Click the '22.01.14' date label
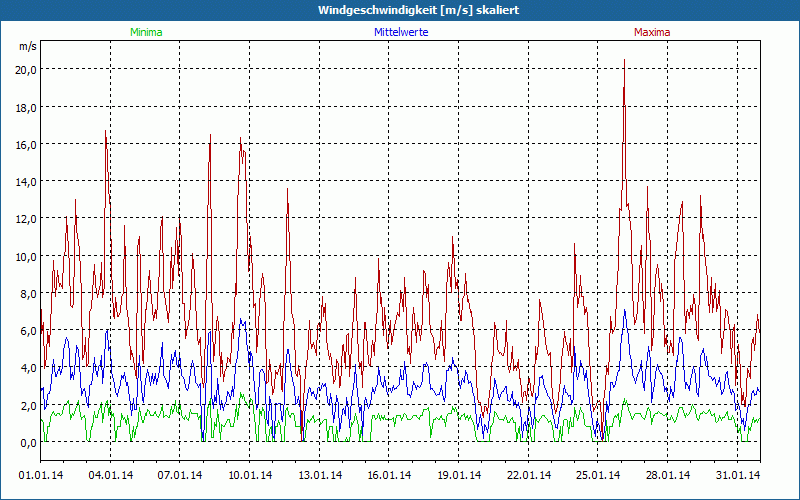 point(529,475)
